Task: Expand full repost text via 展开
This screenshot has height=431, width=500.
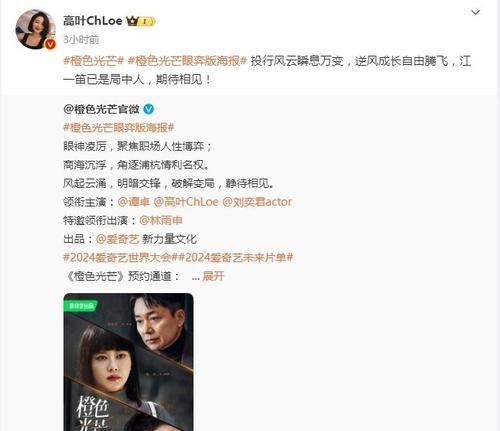Action: 213,276
